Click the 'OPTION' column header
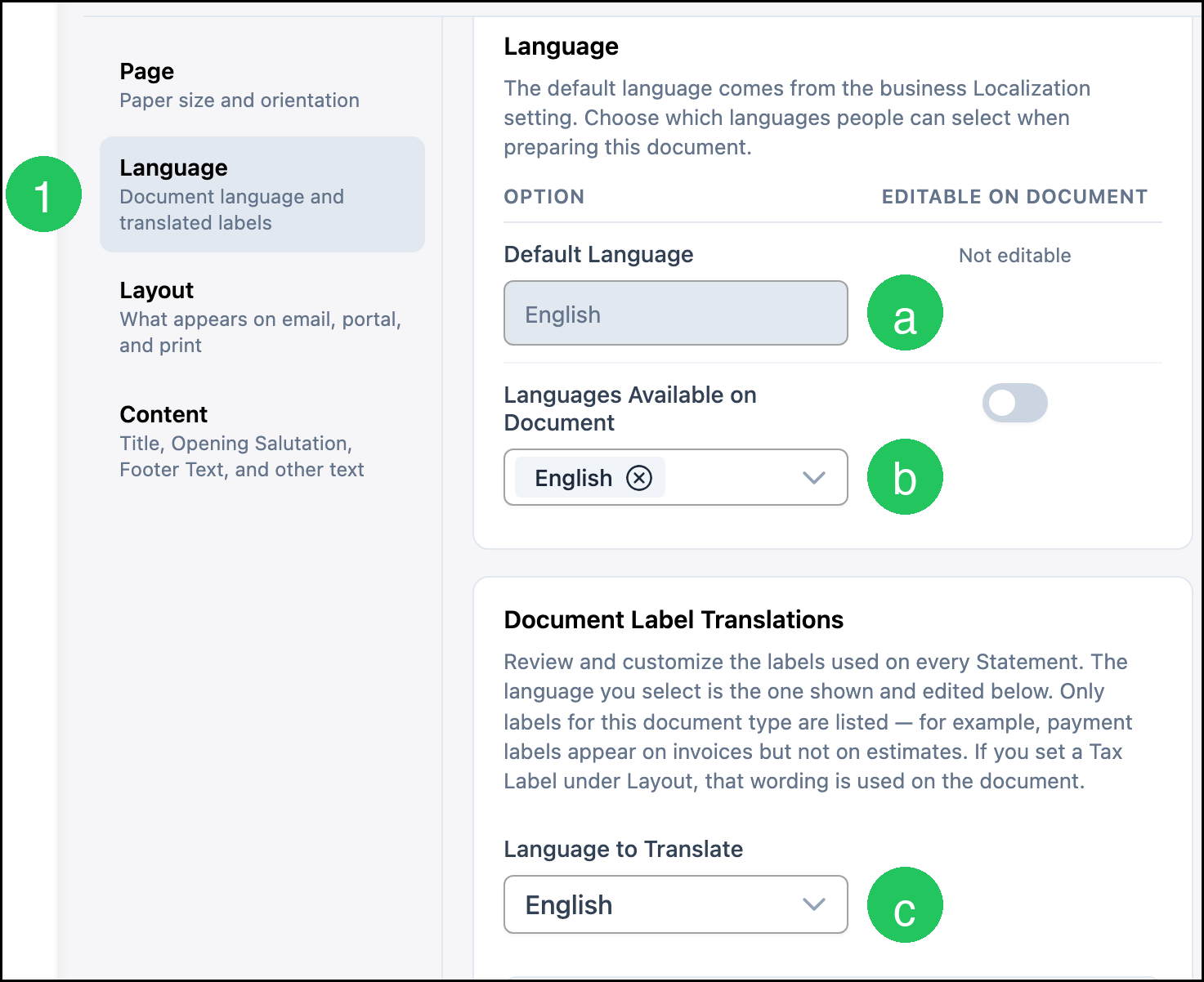 (544, 197)
